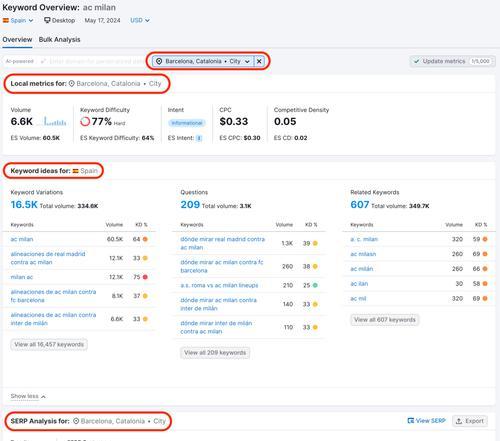Click the ES Intent I badge
This screenshot has width=500, height=441.
[x=199, y=138]
